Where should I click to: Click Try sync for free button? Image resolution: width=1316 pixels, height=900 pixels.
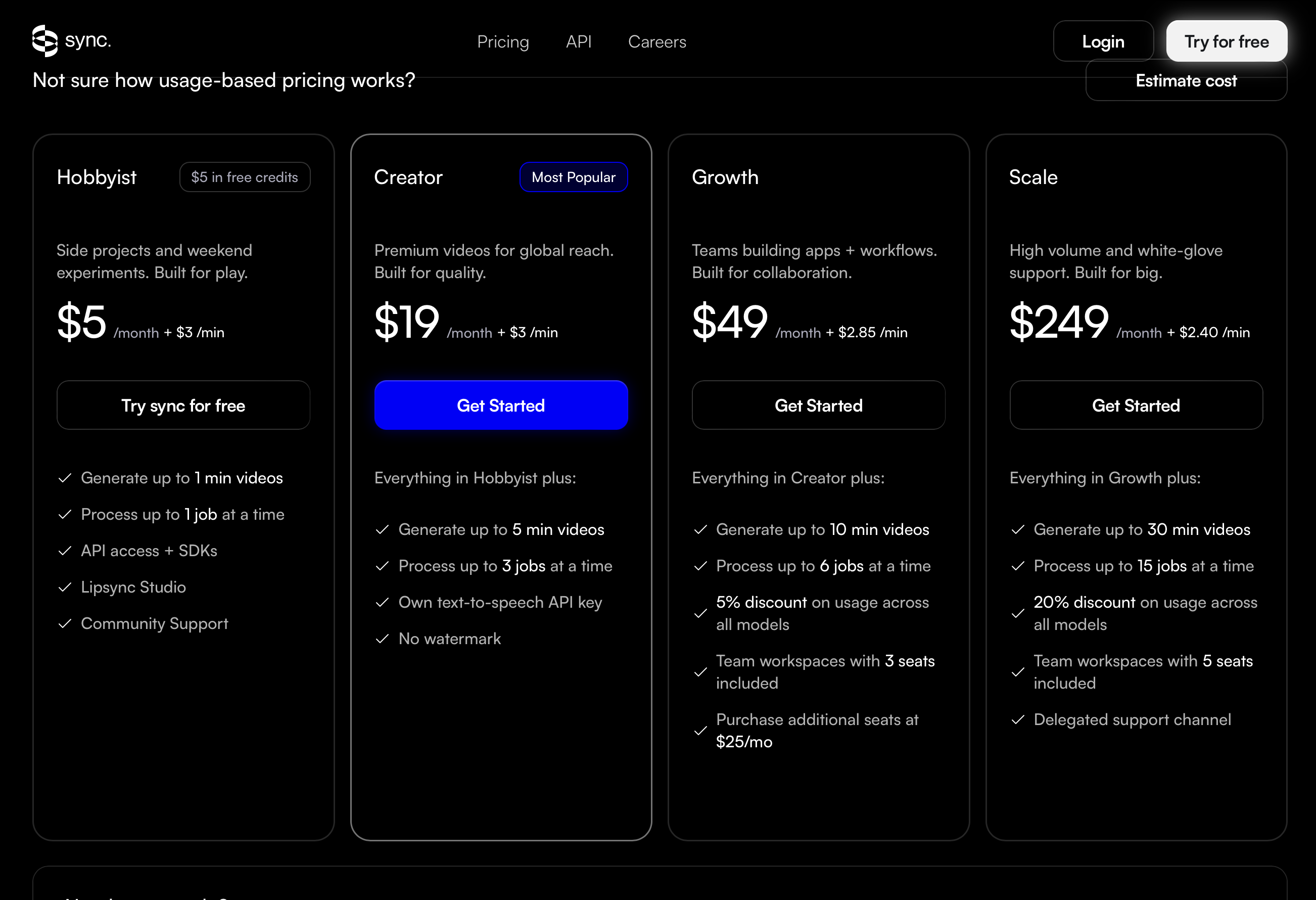pos(183,405)
